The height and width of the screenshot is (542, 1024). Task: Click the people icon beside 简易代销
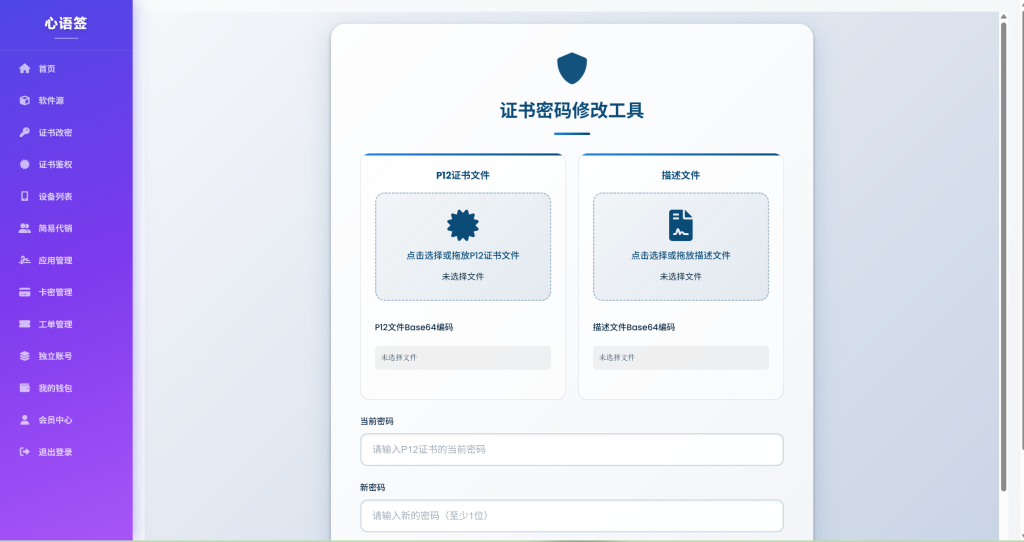(25, 229)
